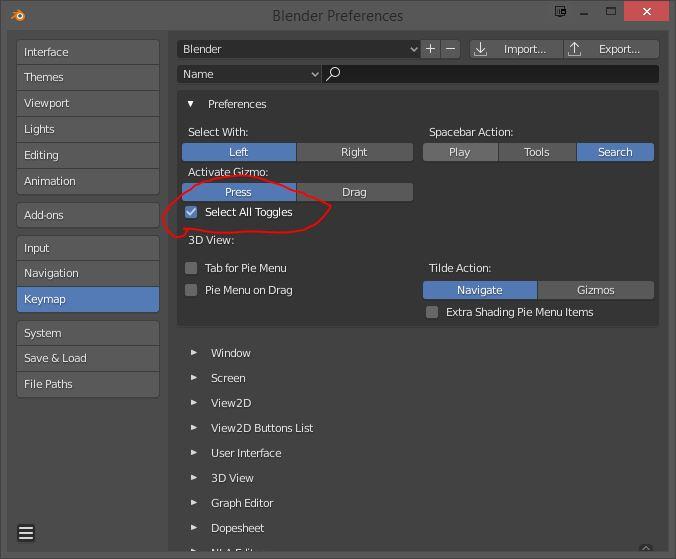
Task: Set Spacebar Action to Play
Action: (460, 152)
